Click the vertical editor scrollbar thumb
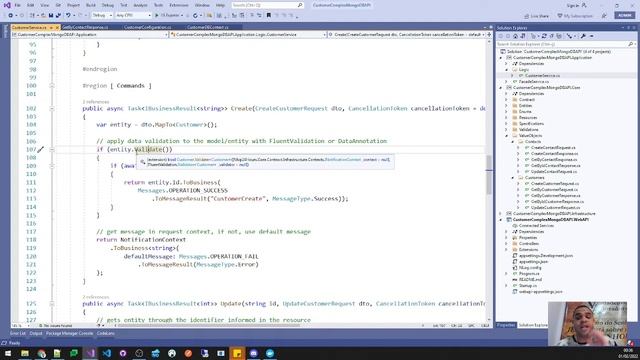This screenshot has width=640, height=360. pos(489,176)
